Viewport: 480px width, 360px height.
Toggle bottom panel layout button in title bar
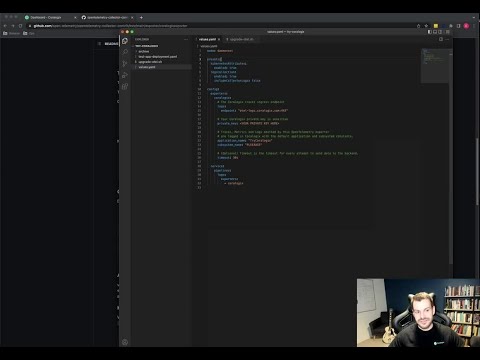(435, 32)
